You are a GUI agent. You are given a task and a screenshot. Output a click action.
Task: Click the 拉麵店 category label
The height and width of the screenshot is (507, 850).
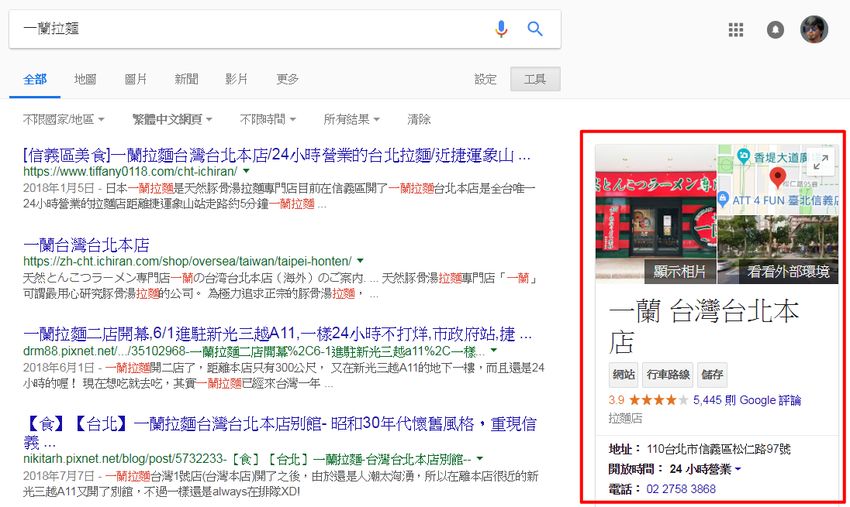pos(625,419)
